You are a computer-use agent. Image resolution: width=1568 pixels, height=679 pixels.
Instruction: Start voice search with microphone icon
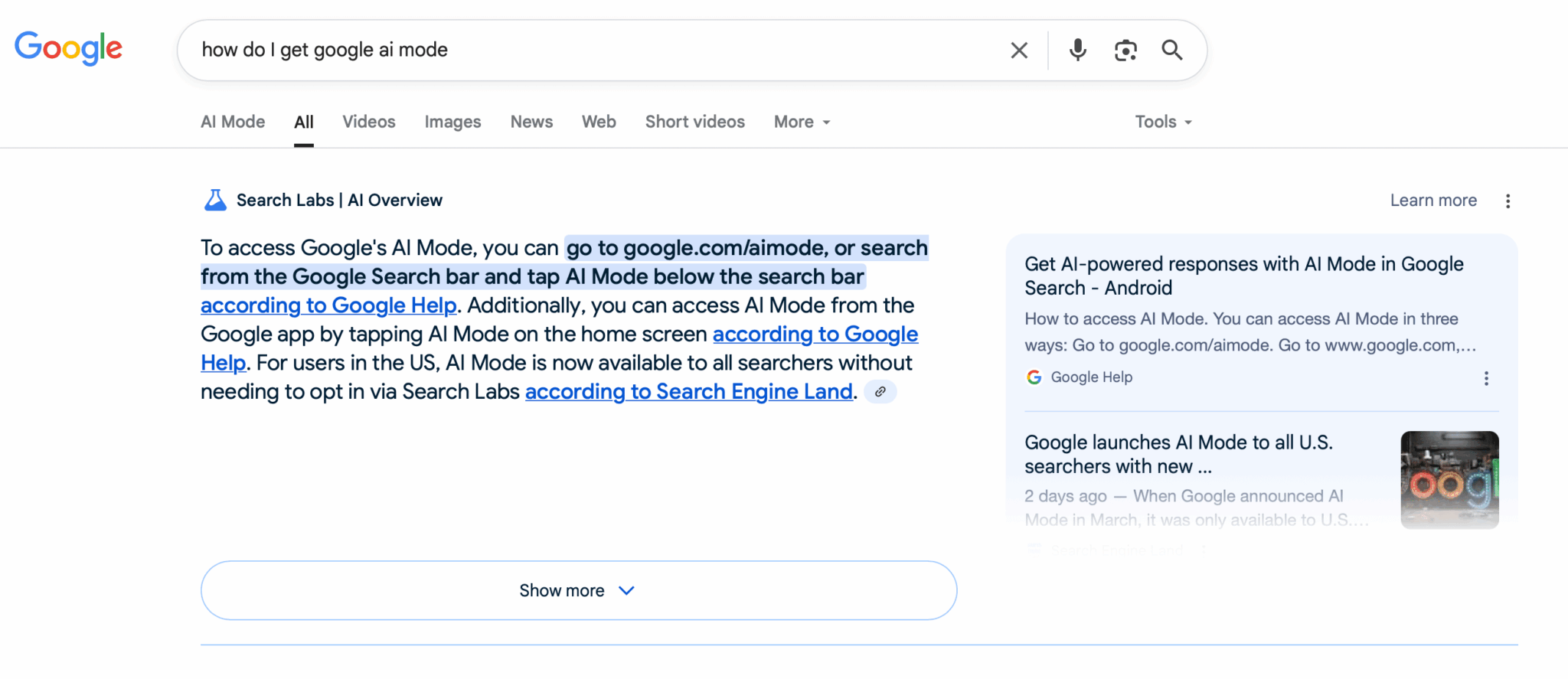1078,51
